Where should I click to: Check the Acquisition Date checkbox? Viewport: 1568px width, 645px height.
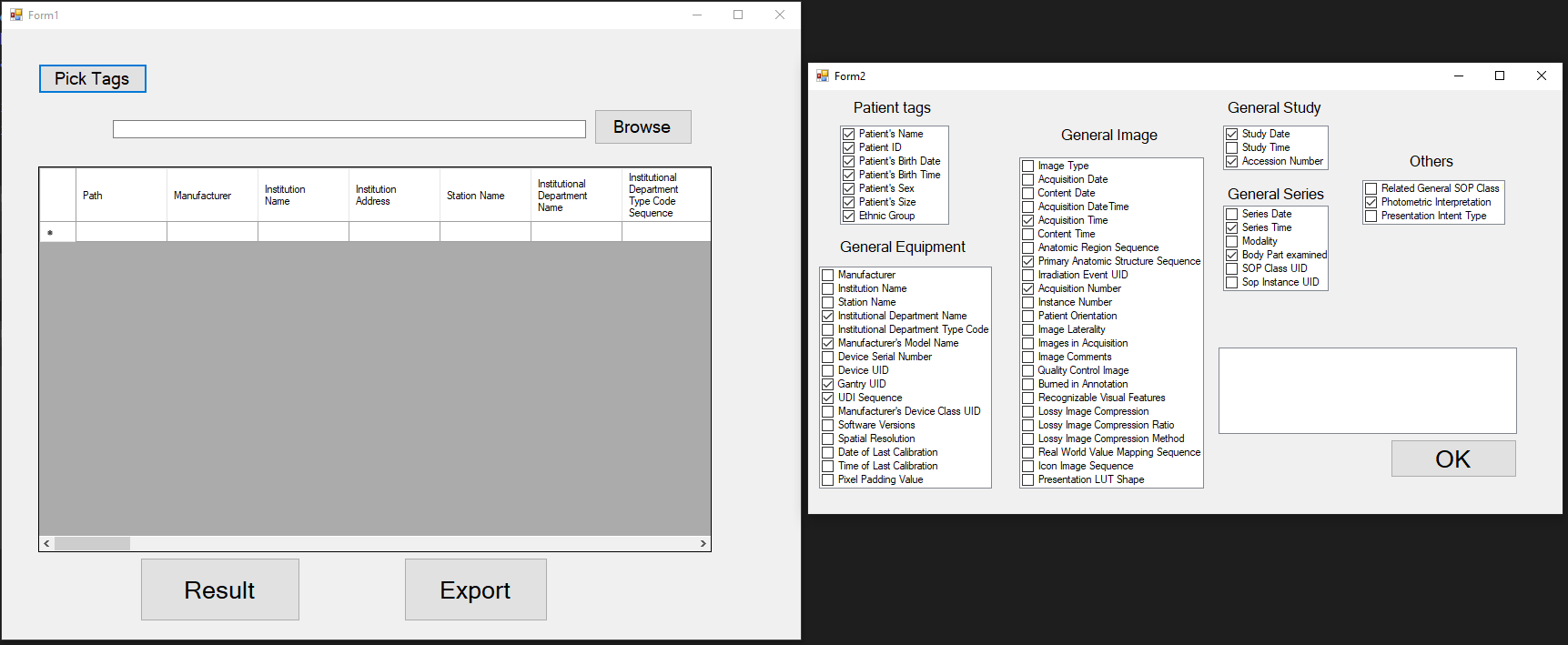(x=1028, y=179)
